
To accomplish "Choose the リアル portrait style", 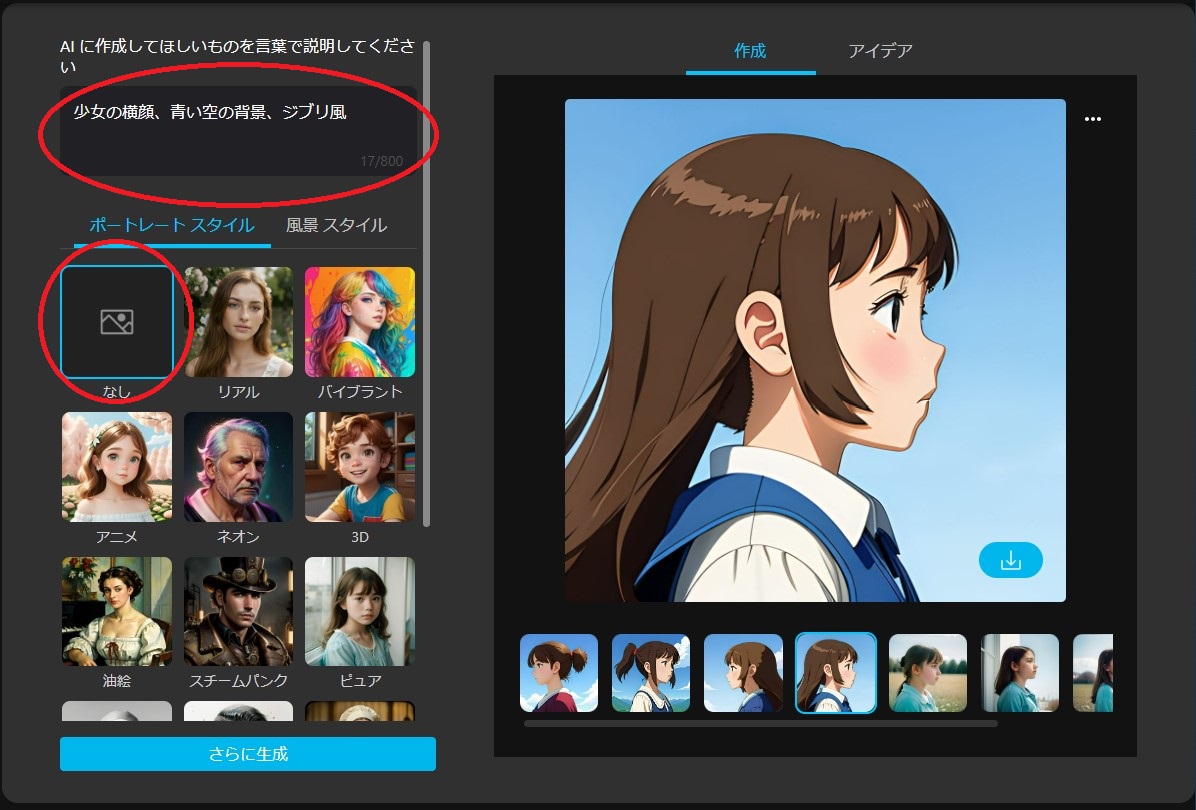I will [x=238, y=322].
